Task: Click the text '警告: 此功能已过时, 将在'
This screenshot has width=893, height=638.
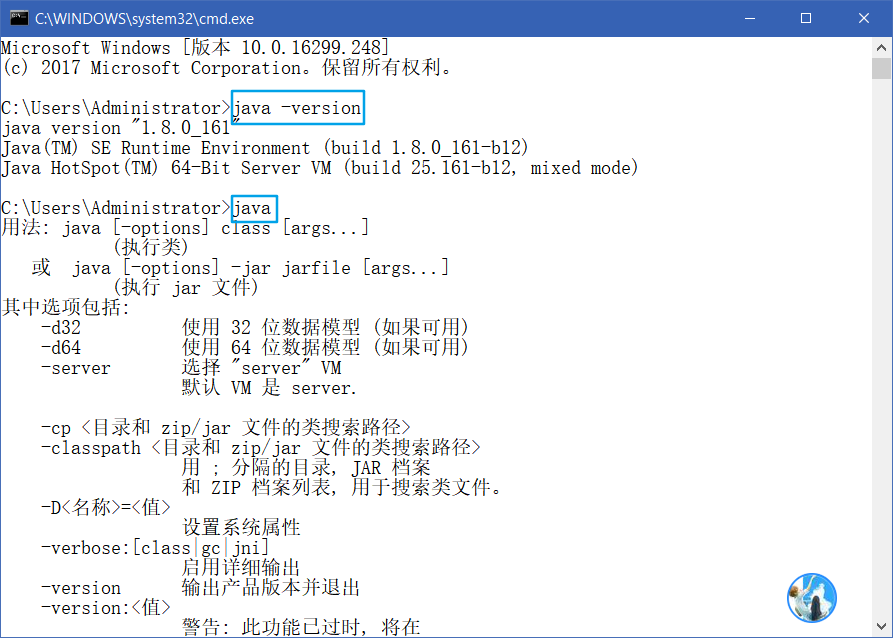Action: click(x=301, y=627)
